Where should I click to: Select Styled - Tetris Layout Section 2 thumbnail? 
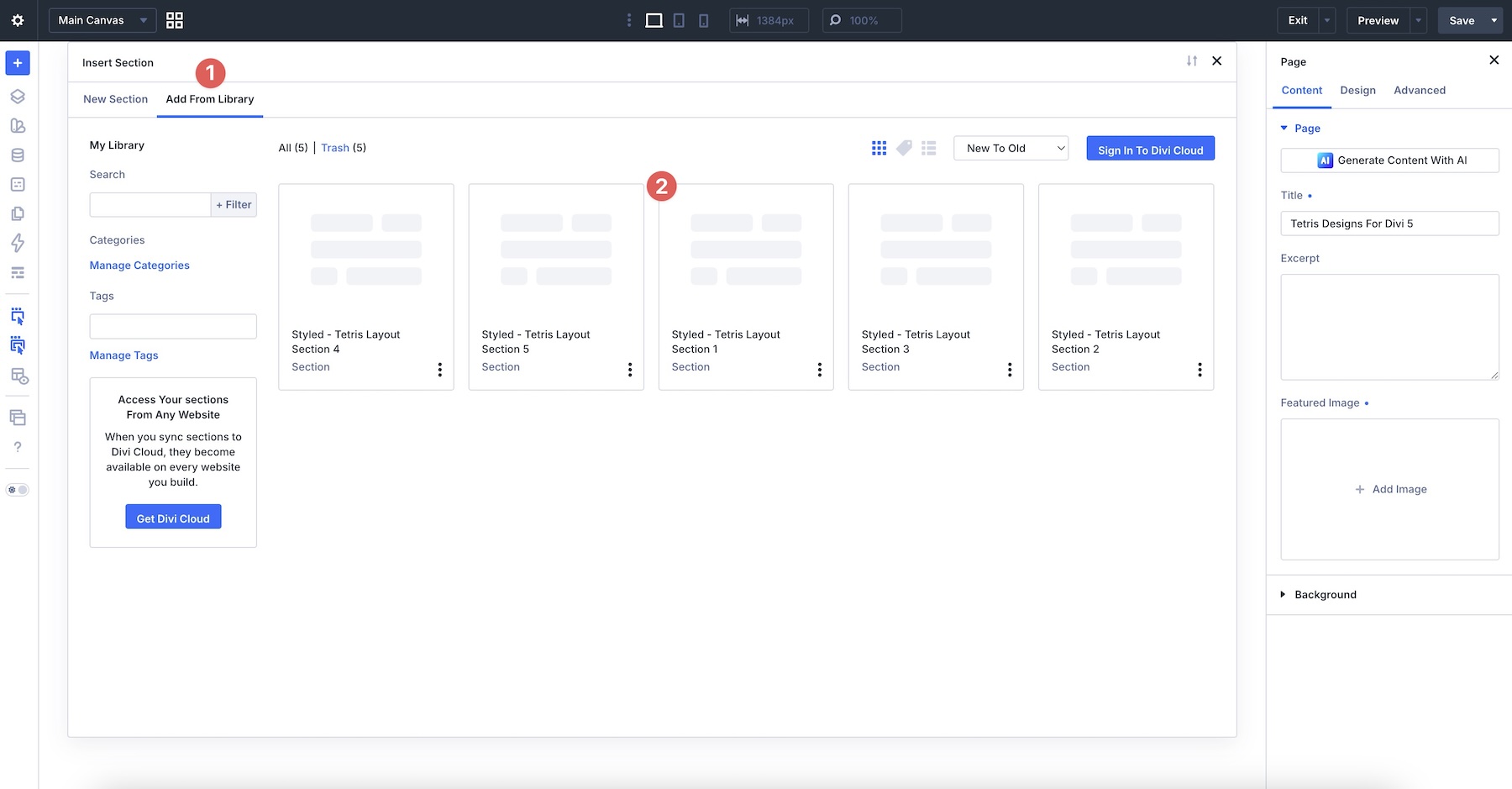[1126, 250]
